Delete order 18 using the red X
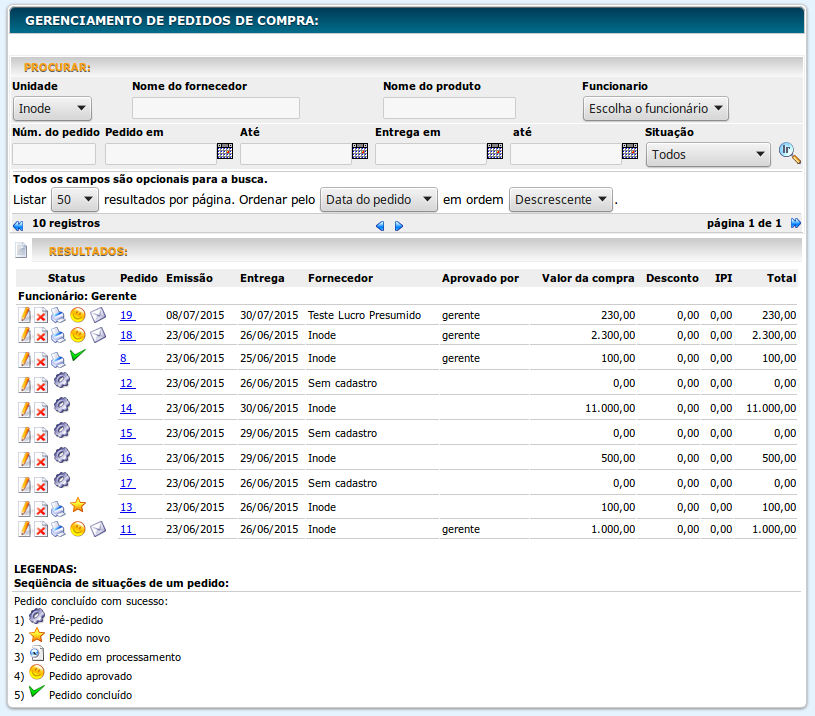This screenshot has width=815, height=716. coord(41,336)
